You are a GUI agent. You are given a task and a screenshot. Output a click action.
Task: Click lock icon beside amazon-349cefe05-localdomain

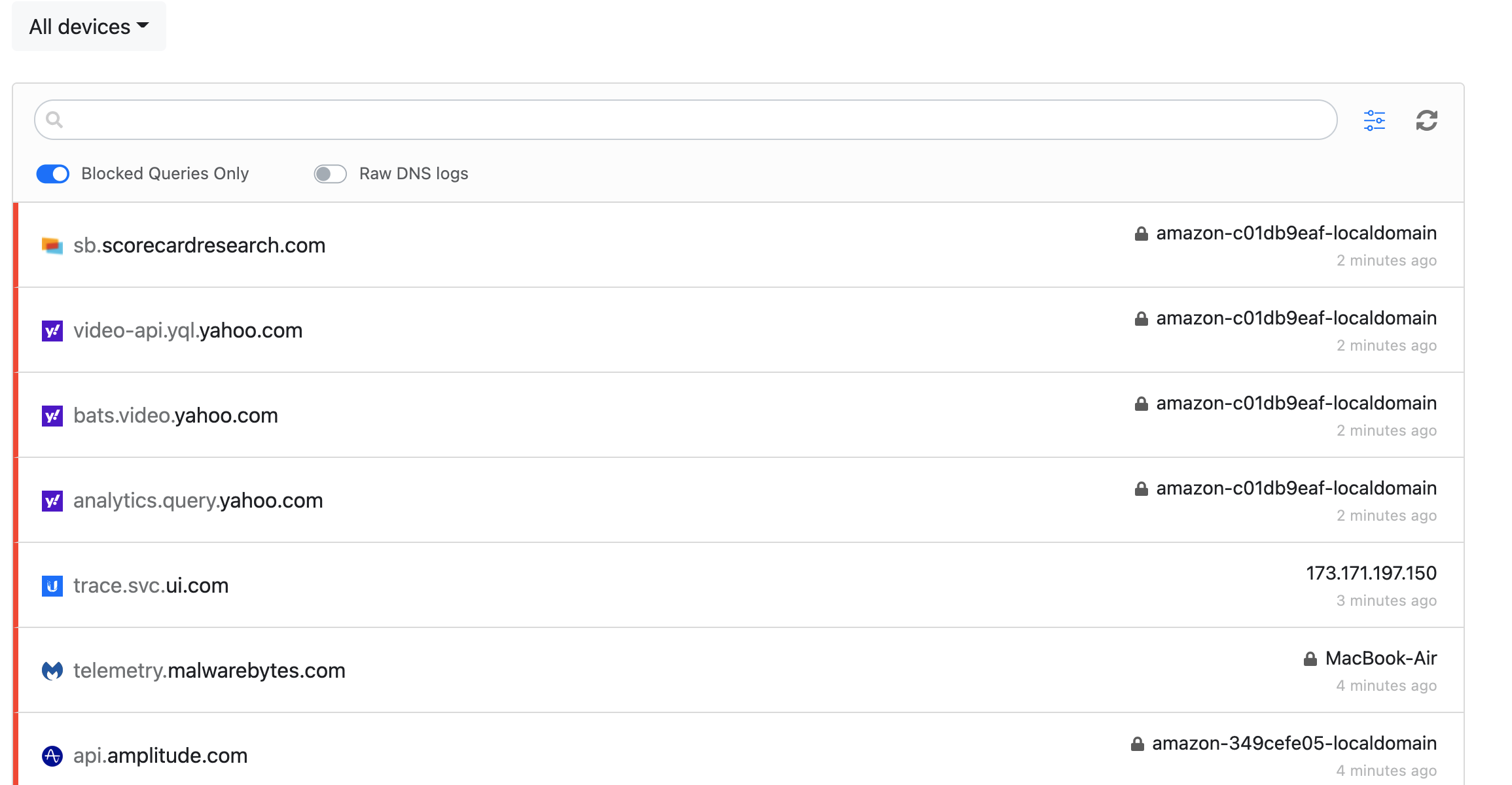pos(1137,744)
